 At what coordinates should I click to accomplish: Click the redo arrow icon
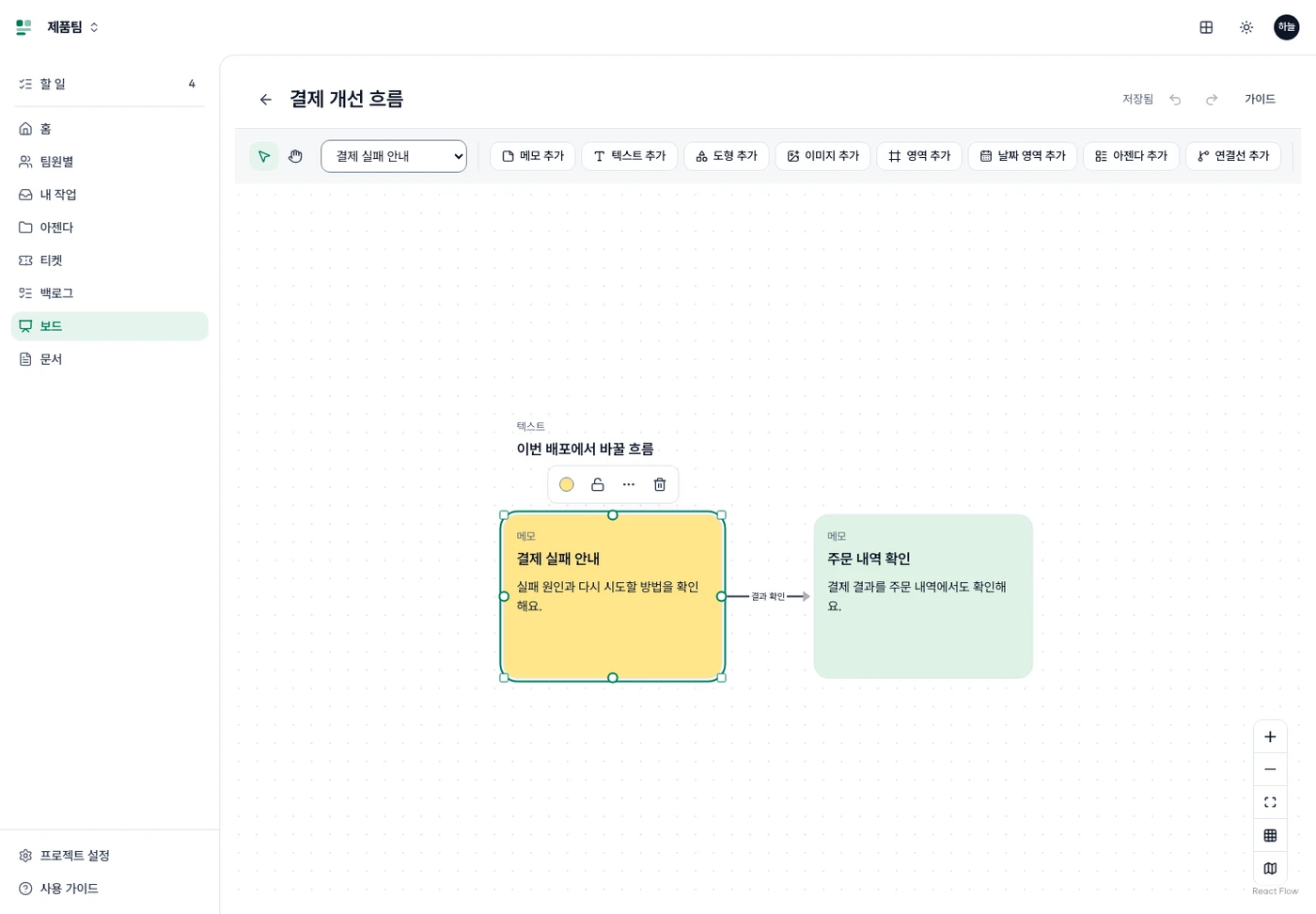click(1212, 100)
